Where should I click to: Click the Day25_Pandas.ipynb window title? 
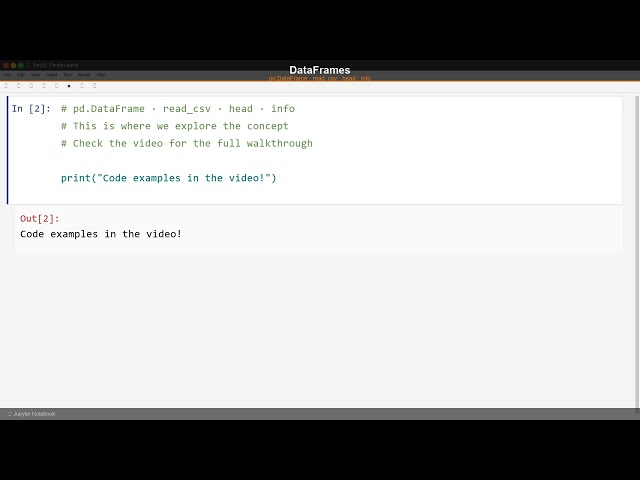point(56,65)
